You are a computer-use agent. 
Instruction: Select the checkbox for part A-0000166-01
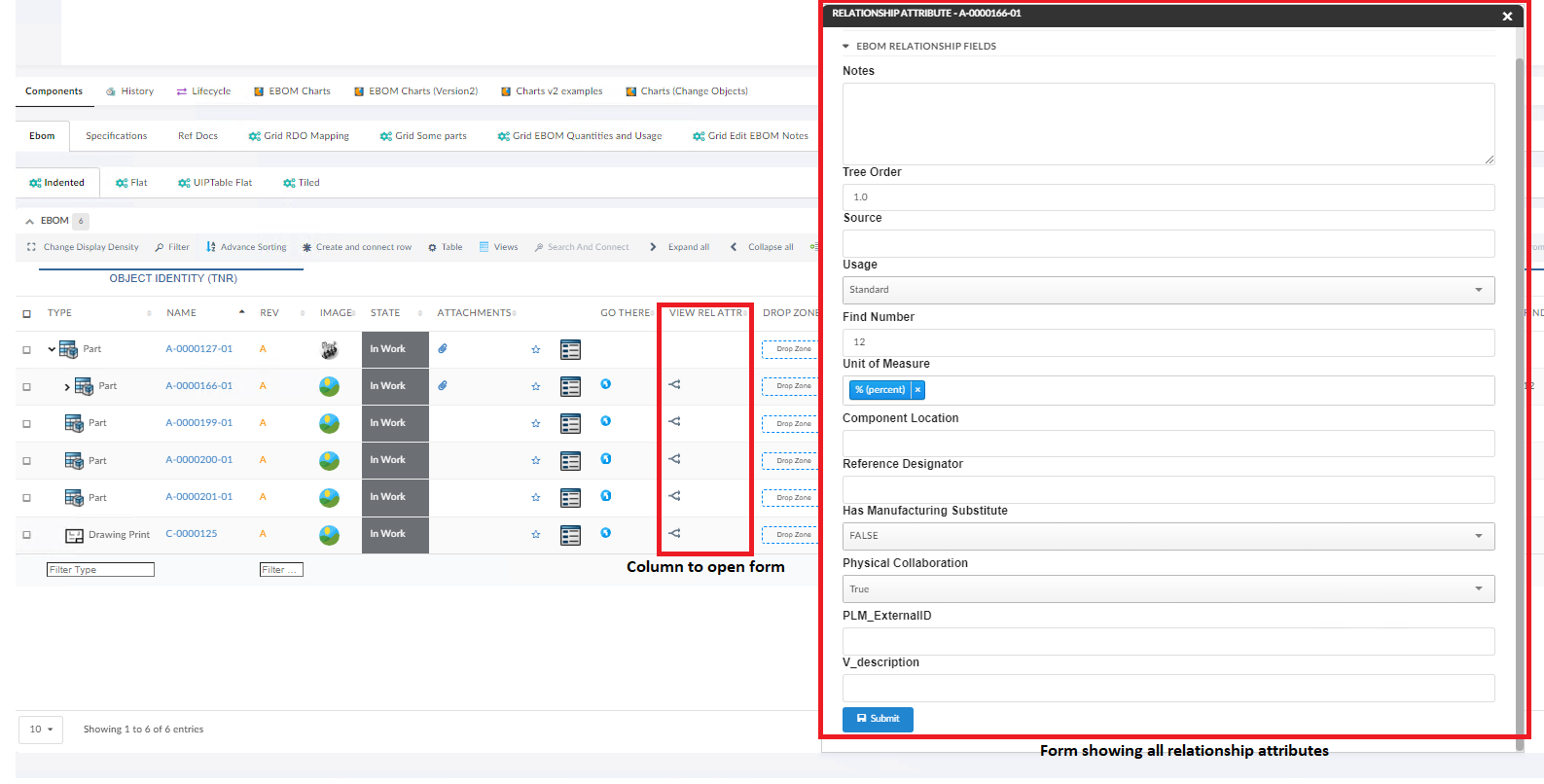tap(27, 387)
